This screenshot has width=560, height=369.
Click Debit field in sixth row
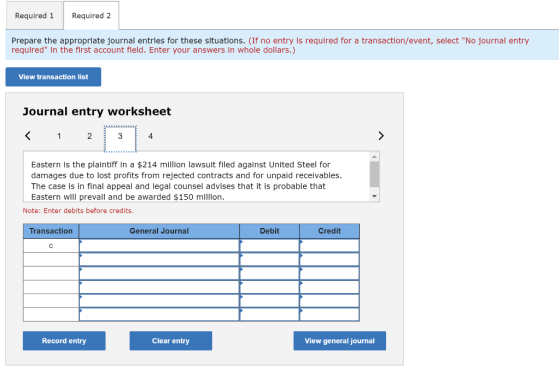(x=270, y=314)
